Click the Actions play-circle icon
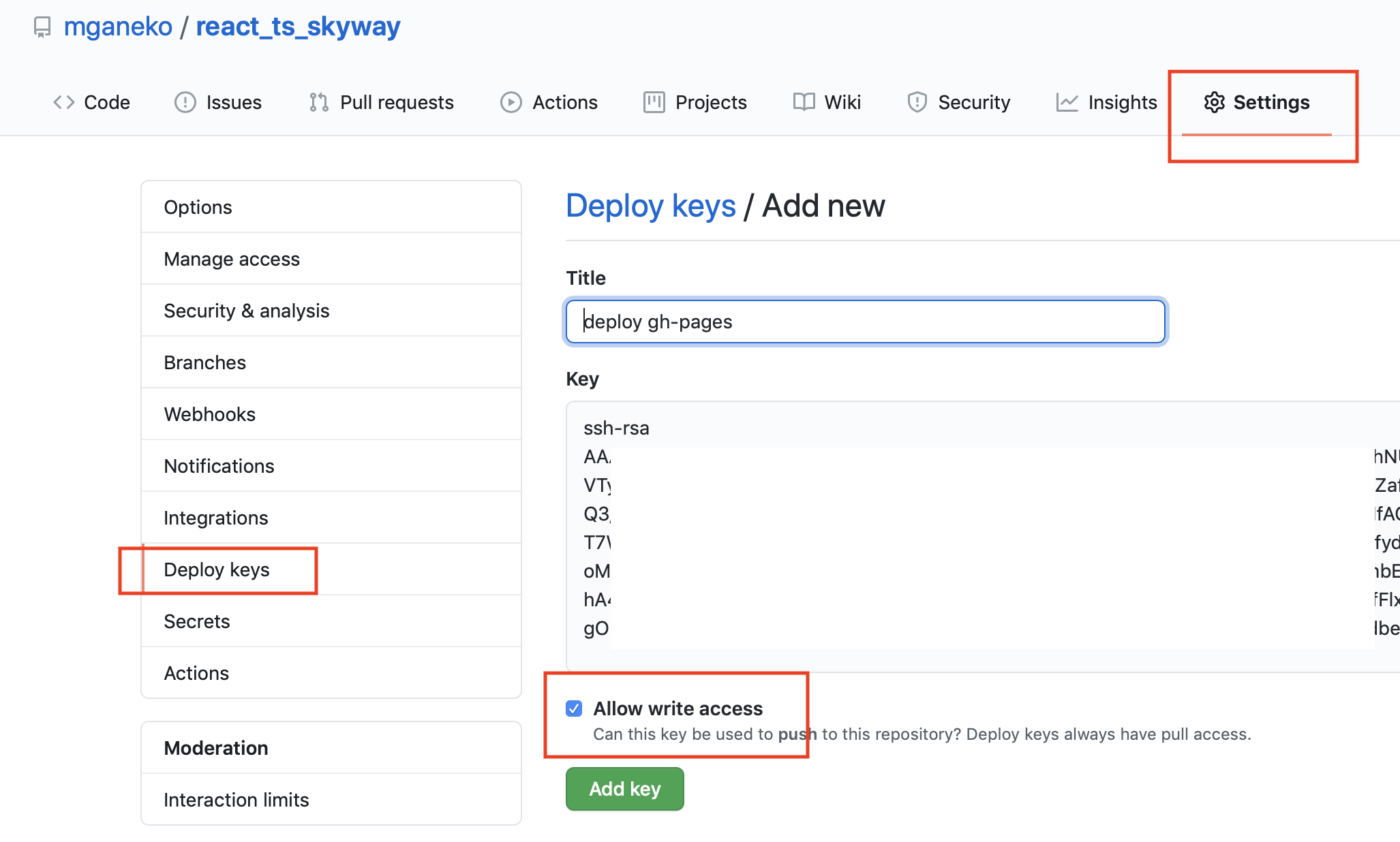Viewport: 1400px width, 842px height. pos(511,102)
